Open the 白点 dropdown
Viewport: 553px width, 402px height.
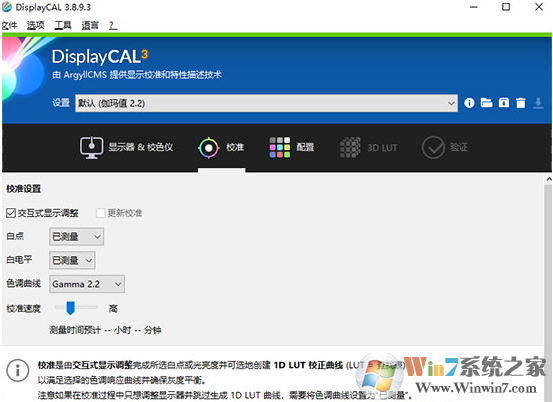coord(77,237)
